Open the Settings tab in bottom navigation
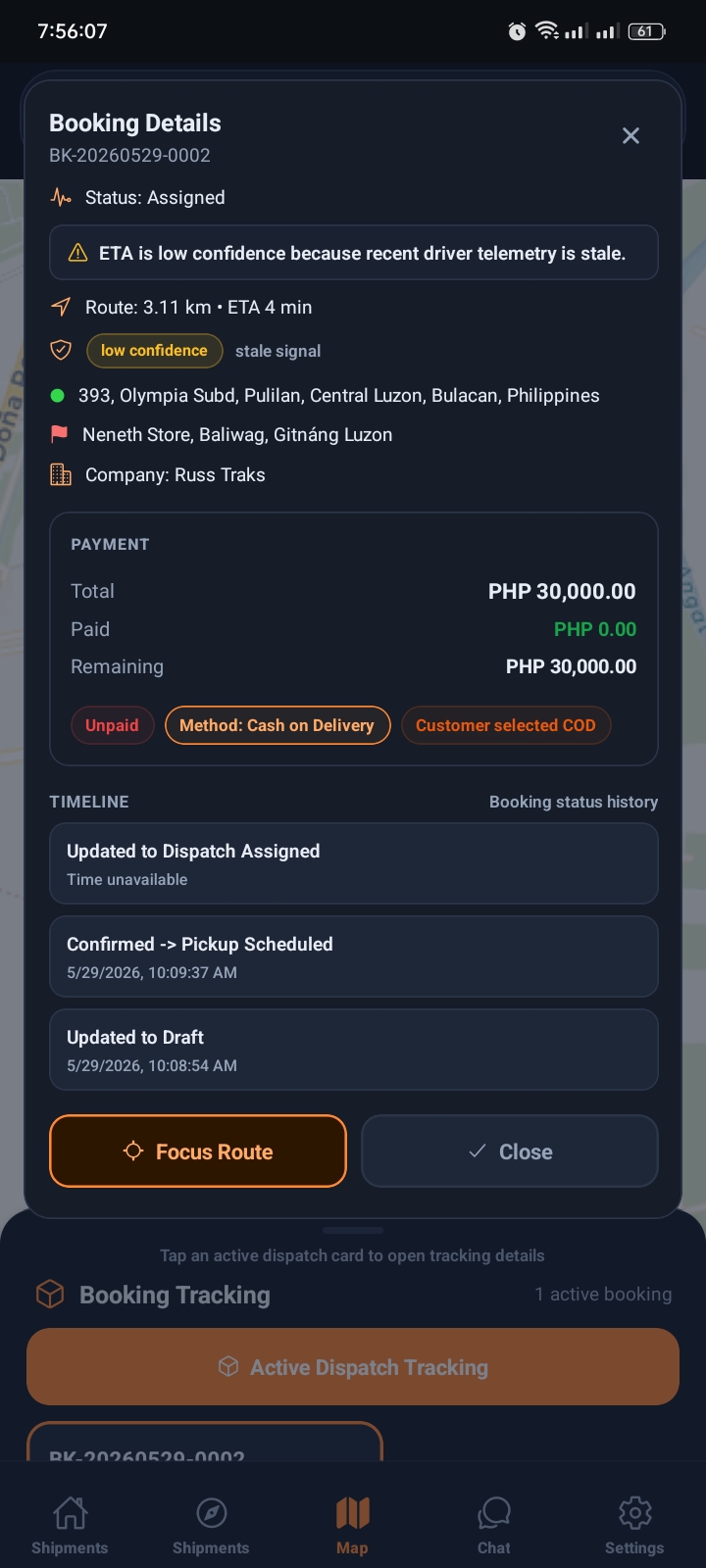 (x=634, y=1526)
